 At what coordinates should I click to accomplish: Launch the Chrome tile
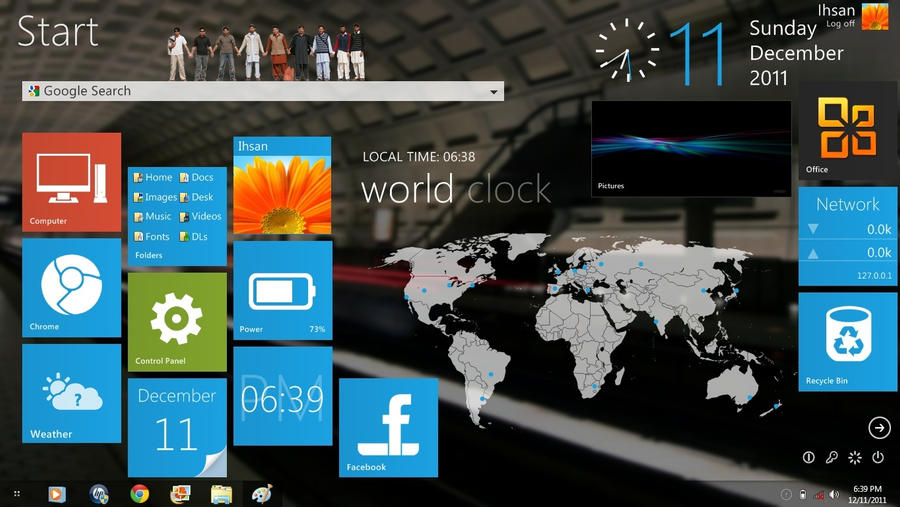click(x=72, y=288)
